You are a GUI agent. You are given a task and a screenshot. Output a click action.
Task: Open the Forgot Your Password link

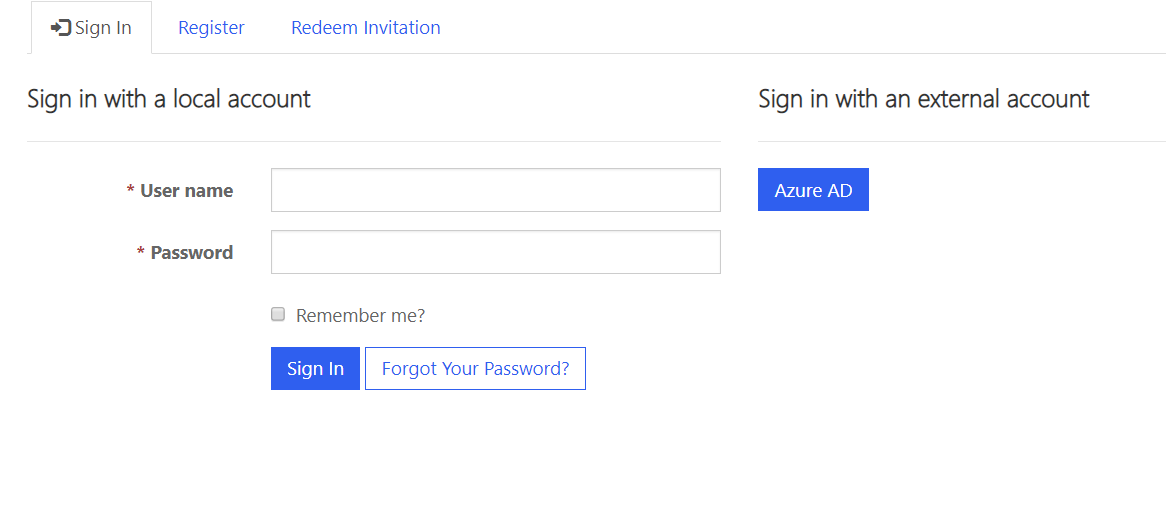click(475, 369)
